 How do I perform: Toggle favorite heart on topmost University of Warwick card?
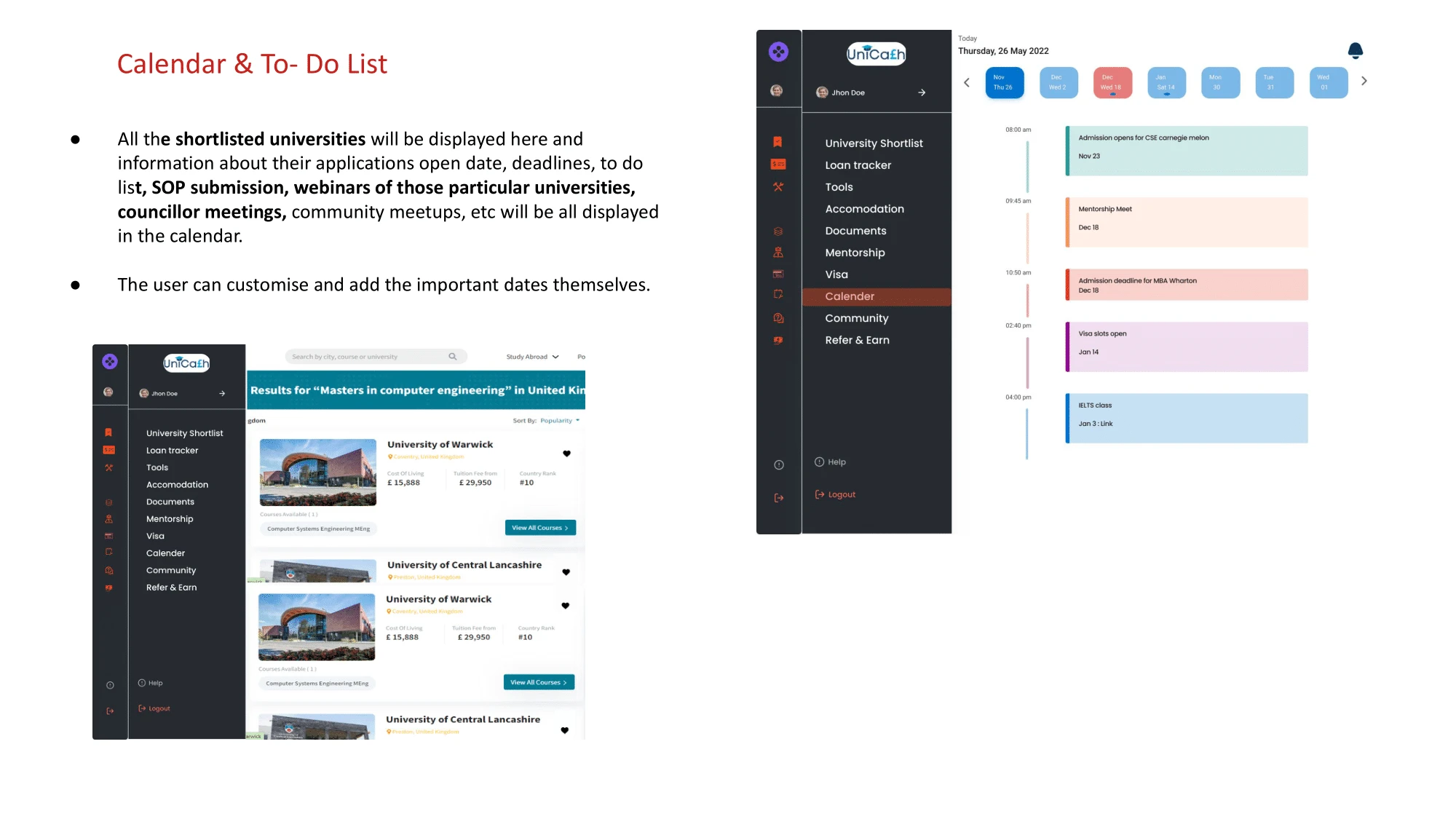(x=566, y=454)
